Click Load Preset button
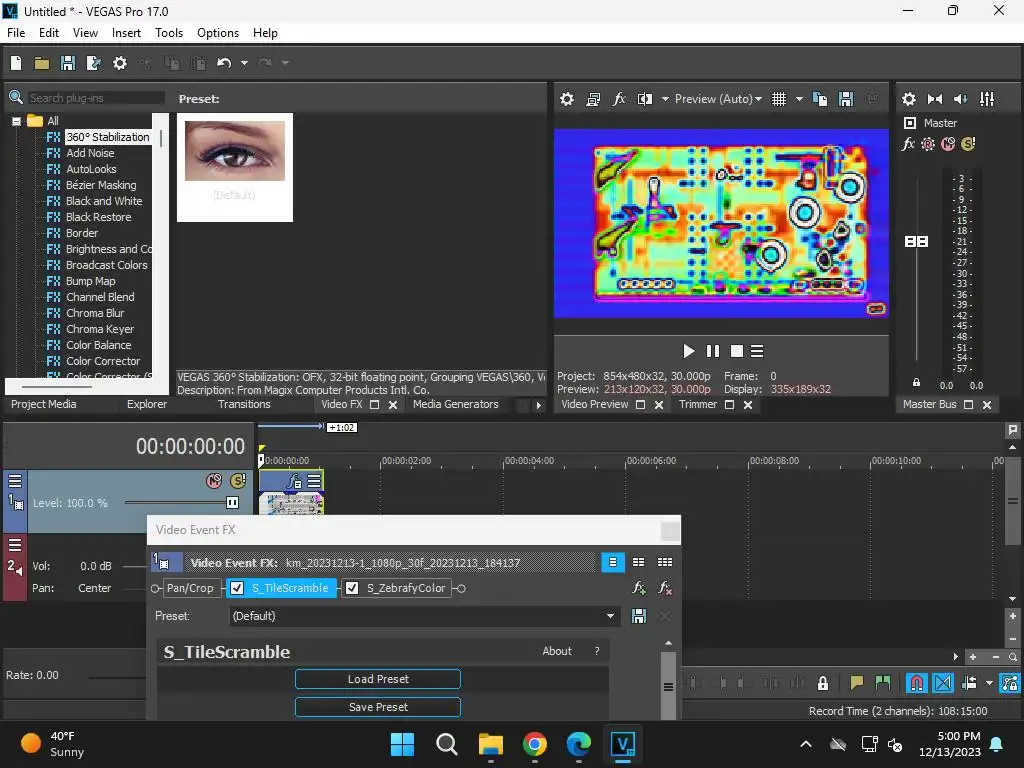The height and width of the screenshot is (768, 1024). tap(377, 679)
